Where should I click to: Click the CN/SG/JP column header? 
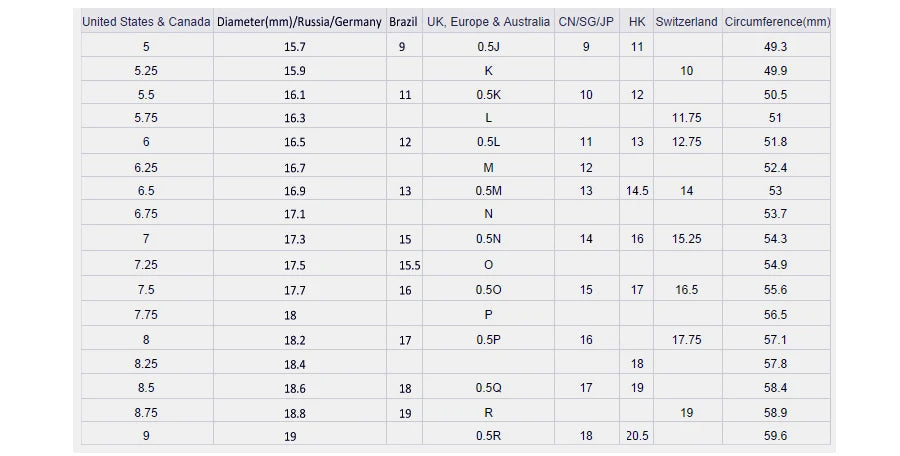pos(586,21)
